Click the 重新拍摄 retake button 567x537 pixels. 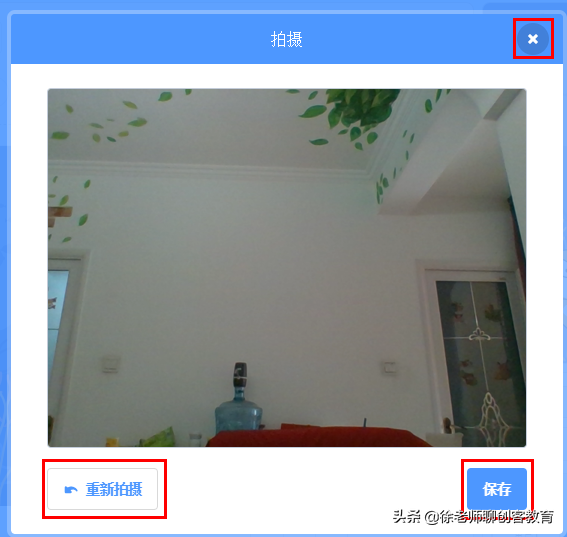[102, 489]
